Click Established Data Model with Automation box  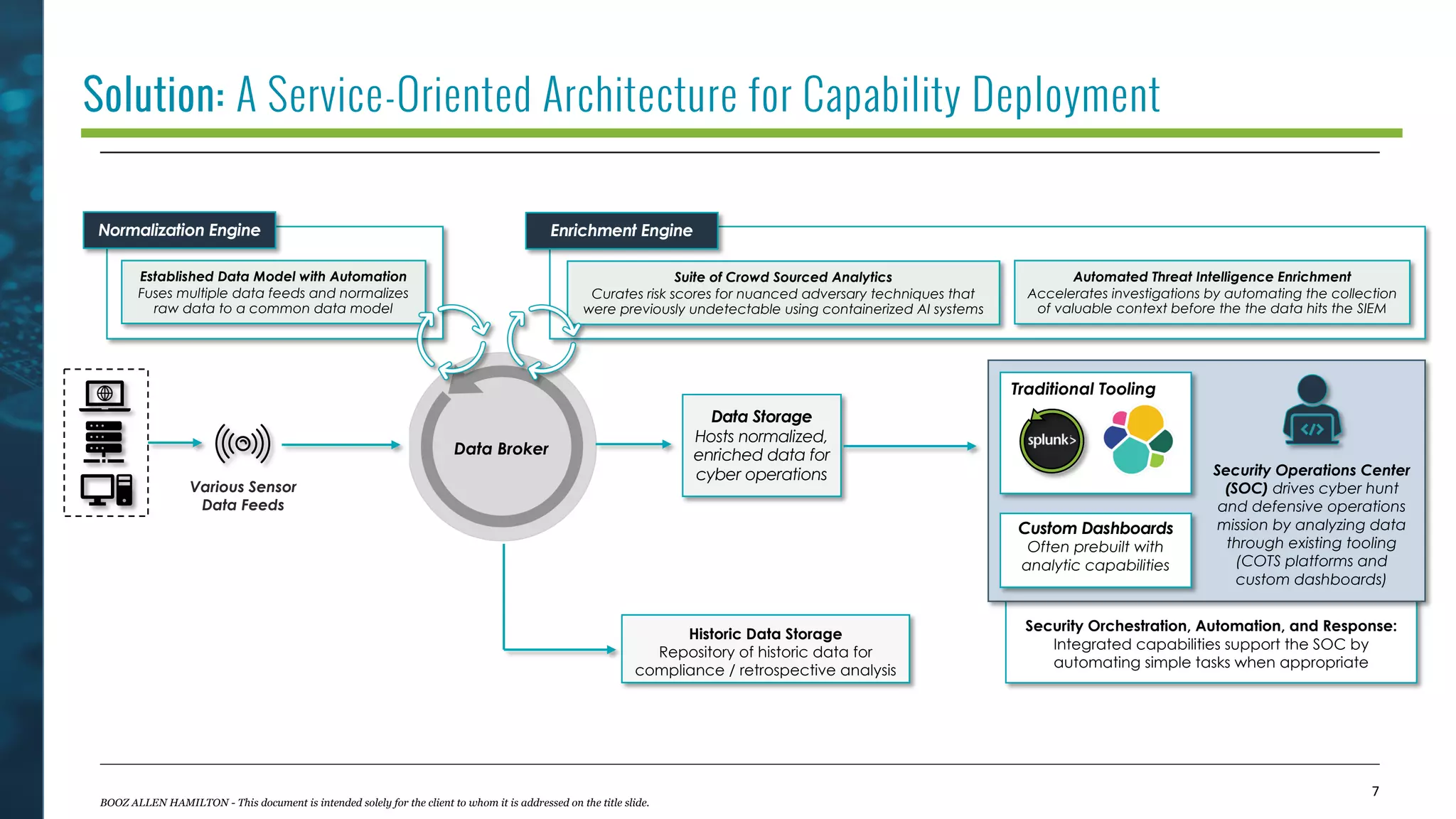point(273,292)
